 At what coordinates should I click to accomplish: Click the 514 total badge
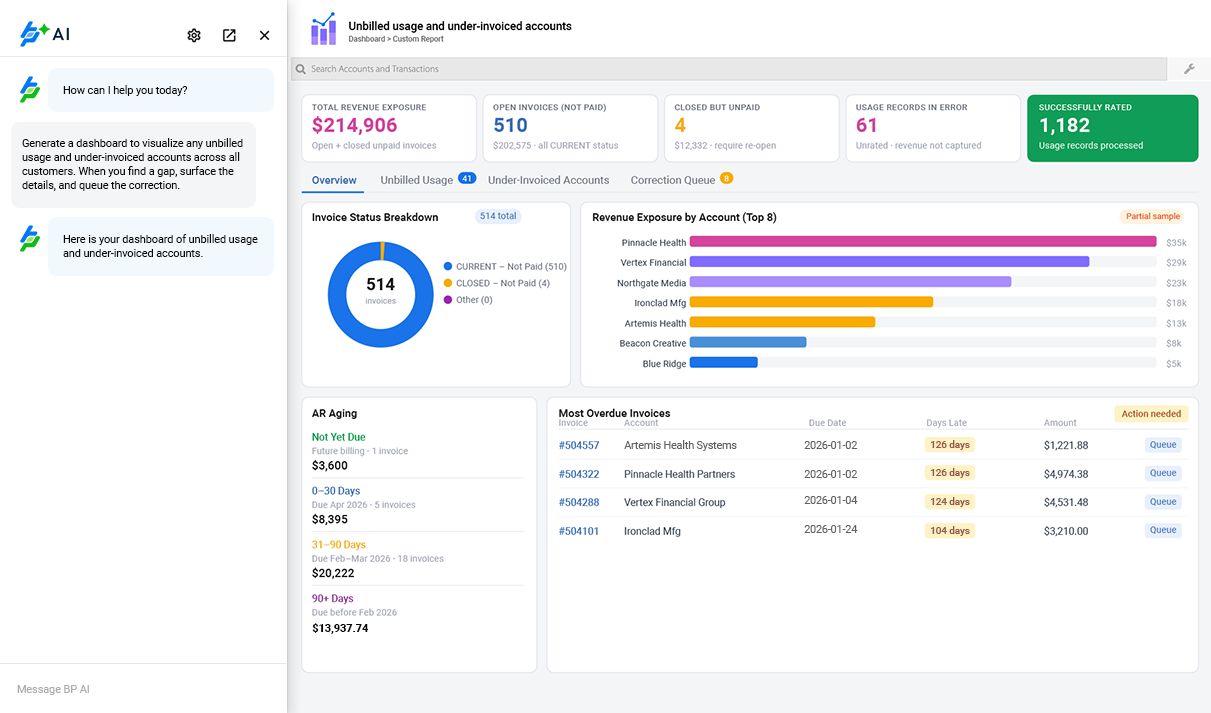tap(498, 216)
